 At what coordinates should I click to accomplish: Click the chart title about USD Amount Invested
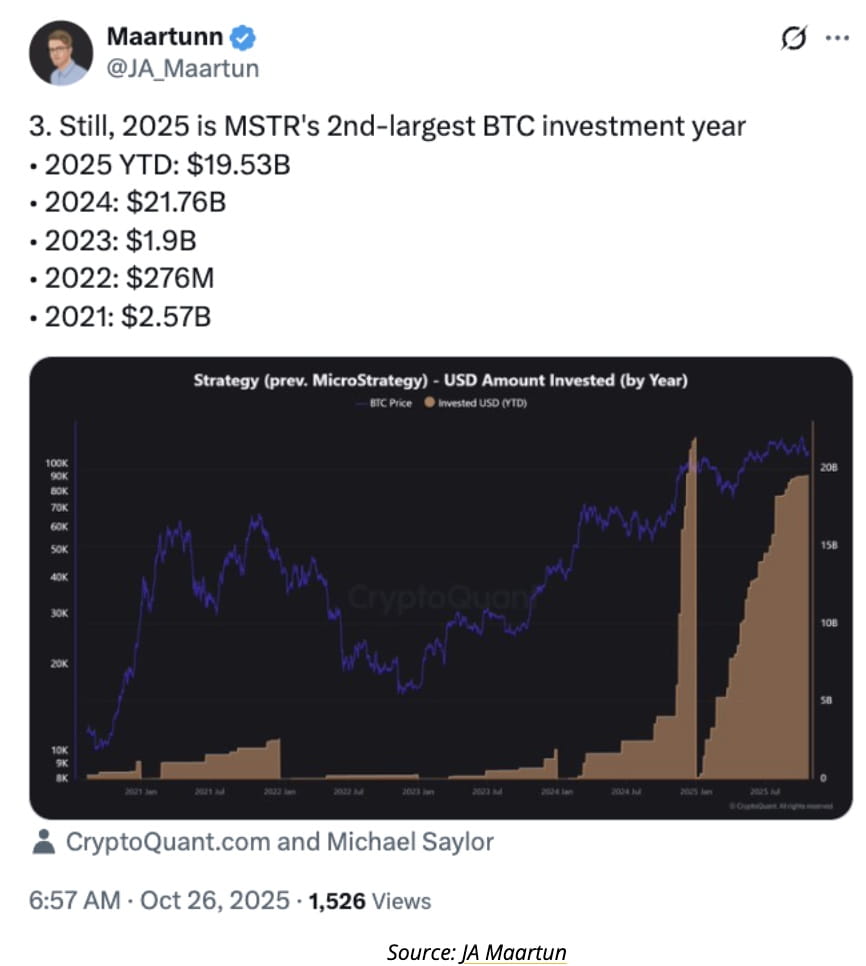(x=439, y=380)
